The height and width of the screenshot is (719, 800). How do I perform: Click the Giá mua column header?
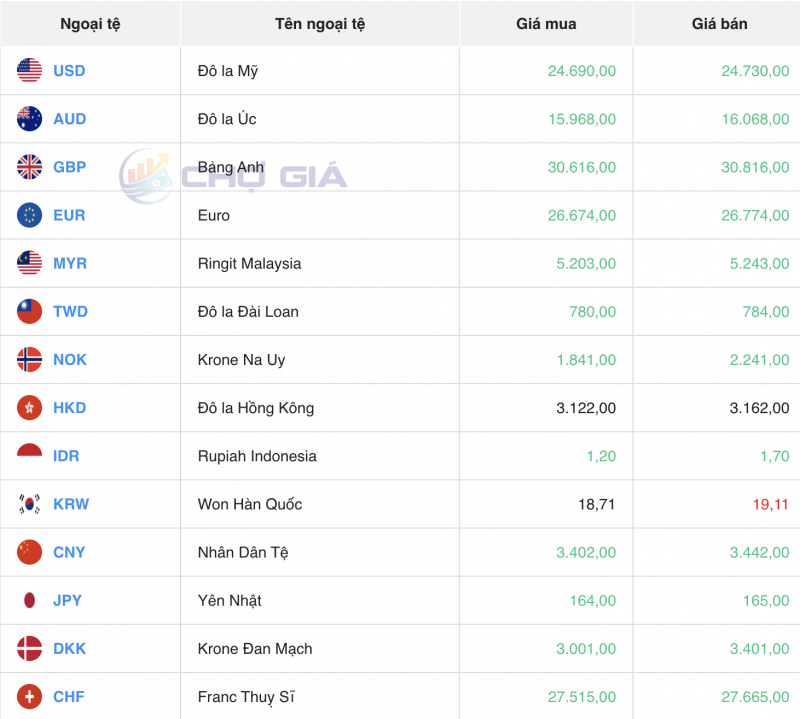545,23
